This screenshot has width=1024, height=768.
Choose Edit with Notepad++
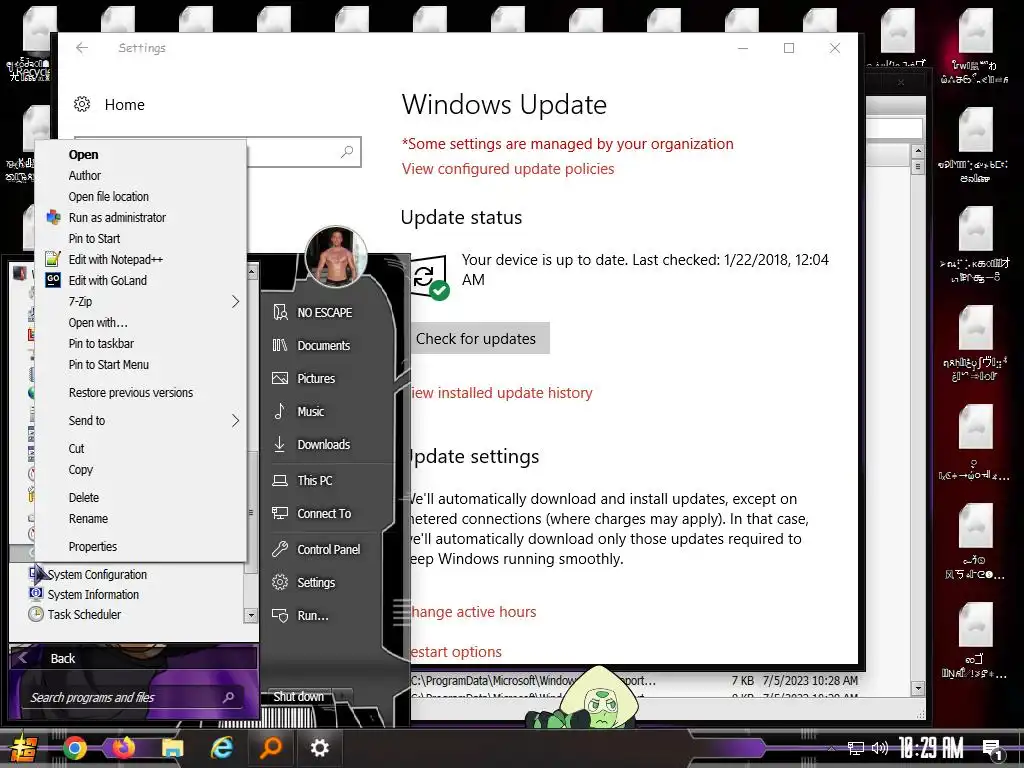point(140,259)
